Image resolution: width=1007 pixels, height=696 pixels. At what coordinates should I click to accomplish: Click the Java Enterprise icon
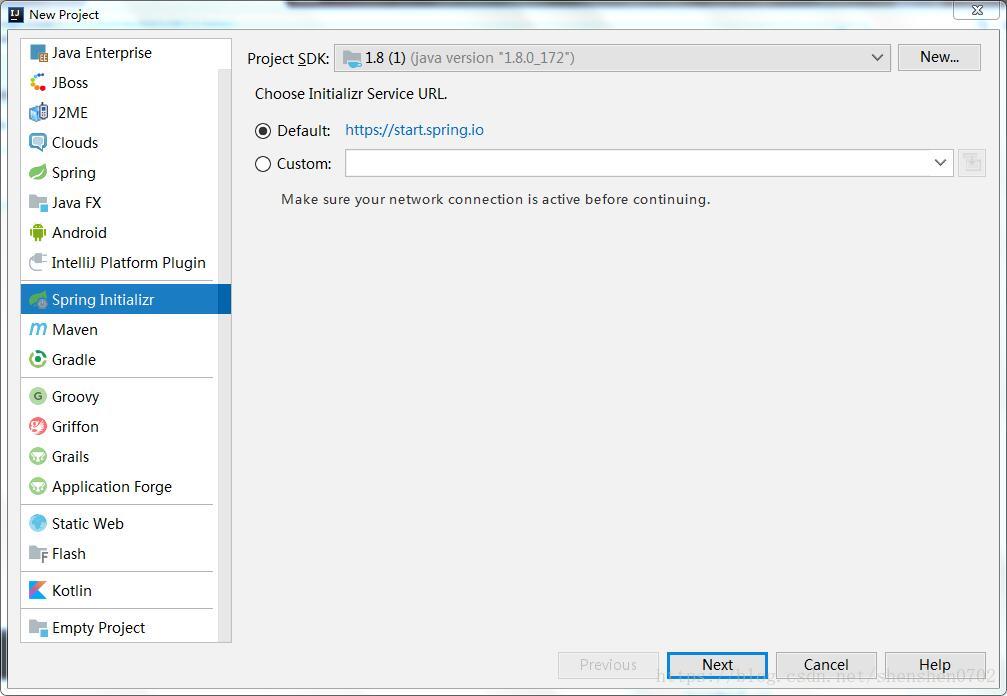(39, 53)
